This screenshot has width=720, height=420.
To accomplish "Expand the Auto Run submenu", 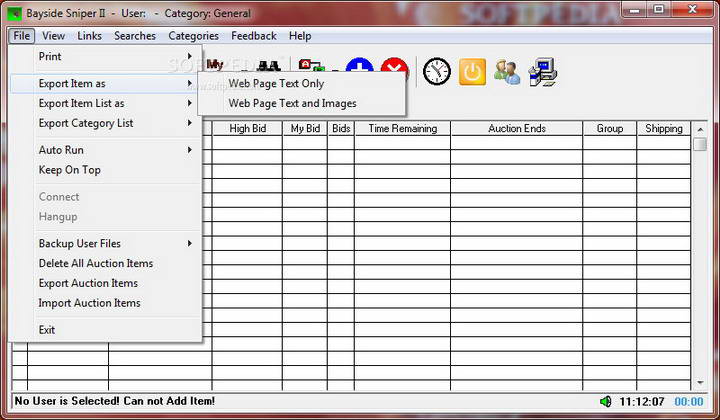I will tap(105, 150).
